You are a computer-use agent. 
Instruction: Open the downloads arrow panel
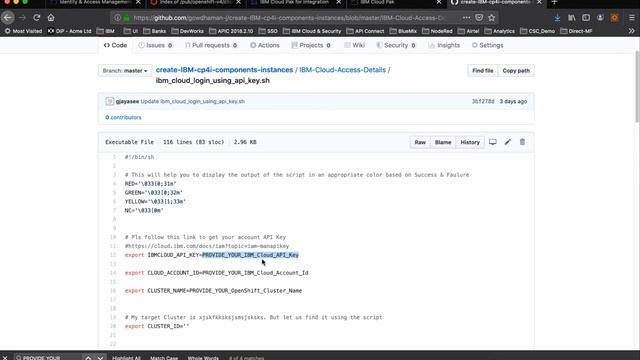558,18
